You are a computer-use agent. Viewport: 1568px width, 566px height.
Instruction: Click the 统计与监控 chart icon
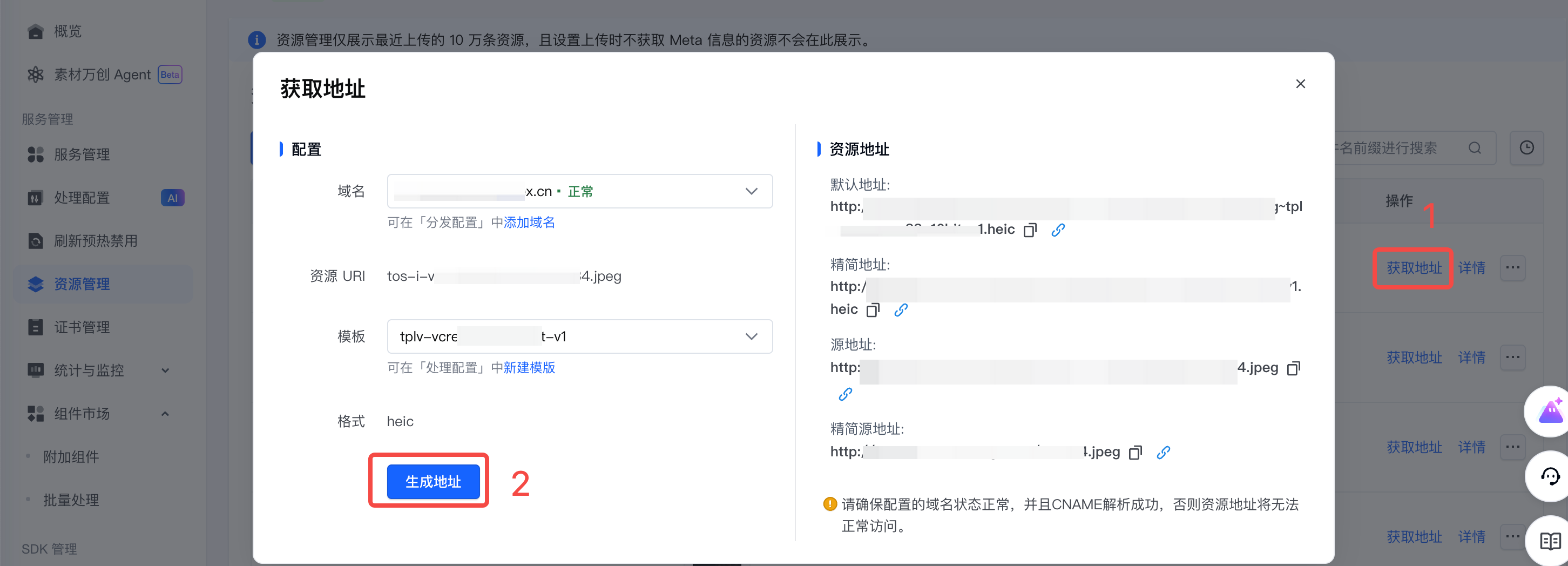[x=35, y=370]
